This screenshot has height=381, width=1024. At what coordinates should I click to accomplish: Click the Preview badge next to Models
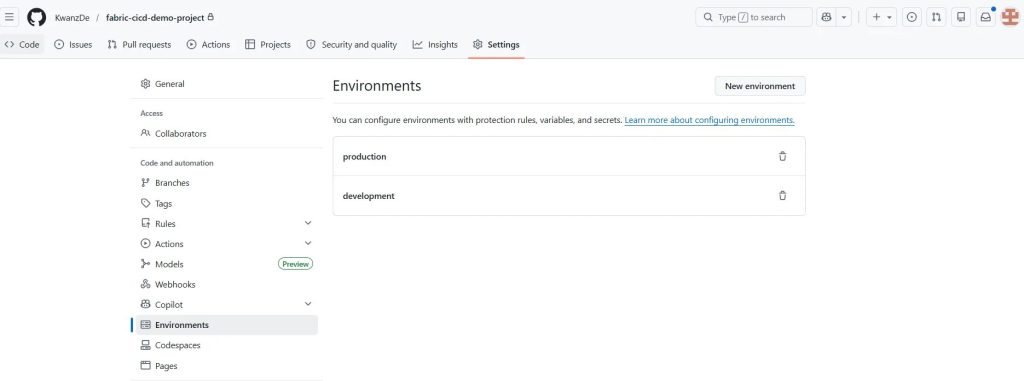295,264
